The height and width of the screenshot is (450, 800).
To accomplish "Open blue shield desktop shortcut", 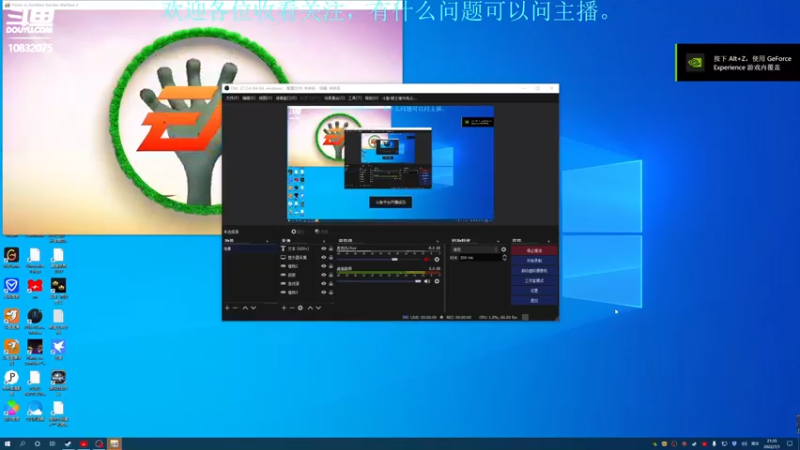I will pos(11,285).
